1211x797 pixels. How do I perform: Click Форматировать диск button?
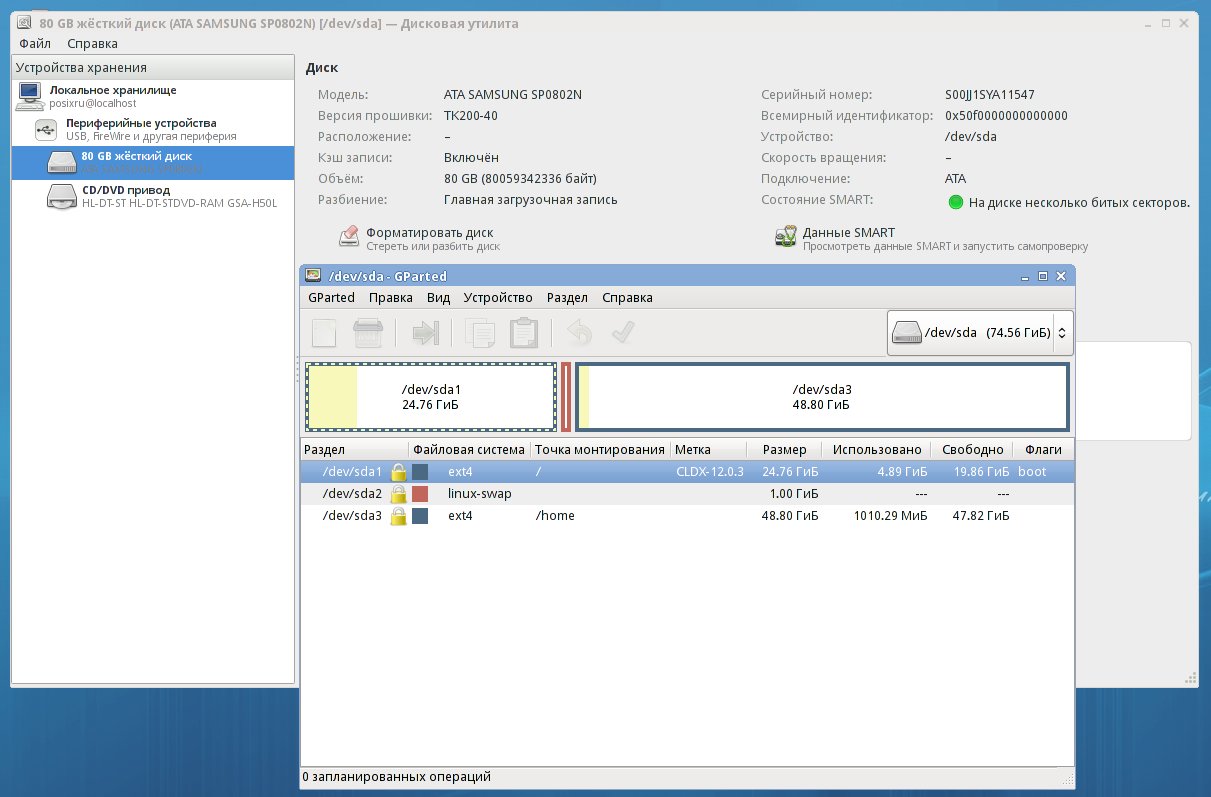click(419, 238)
